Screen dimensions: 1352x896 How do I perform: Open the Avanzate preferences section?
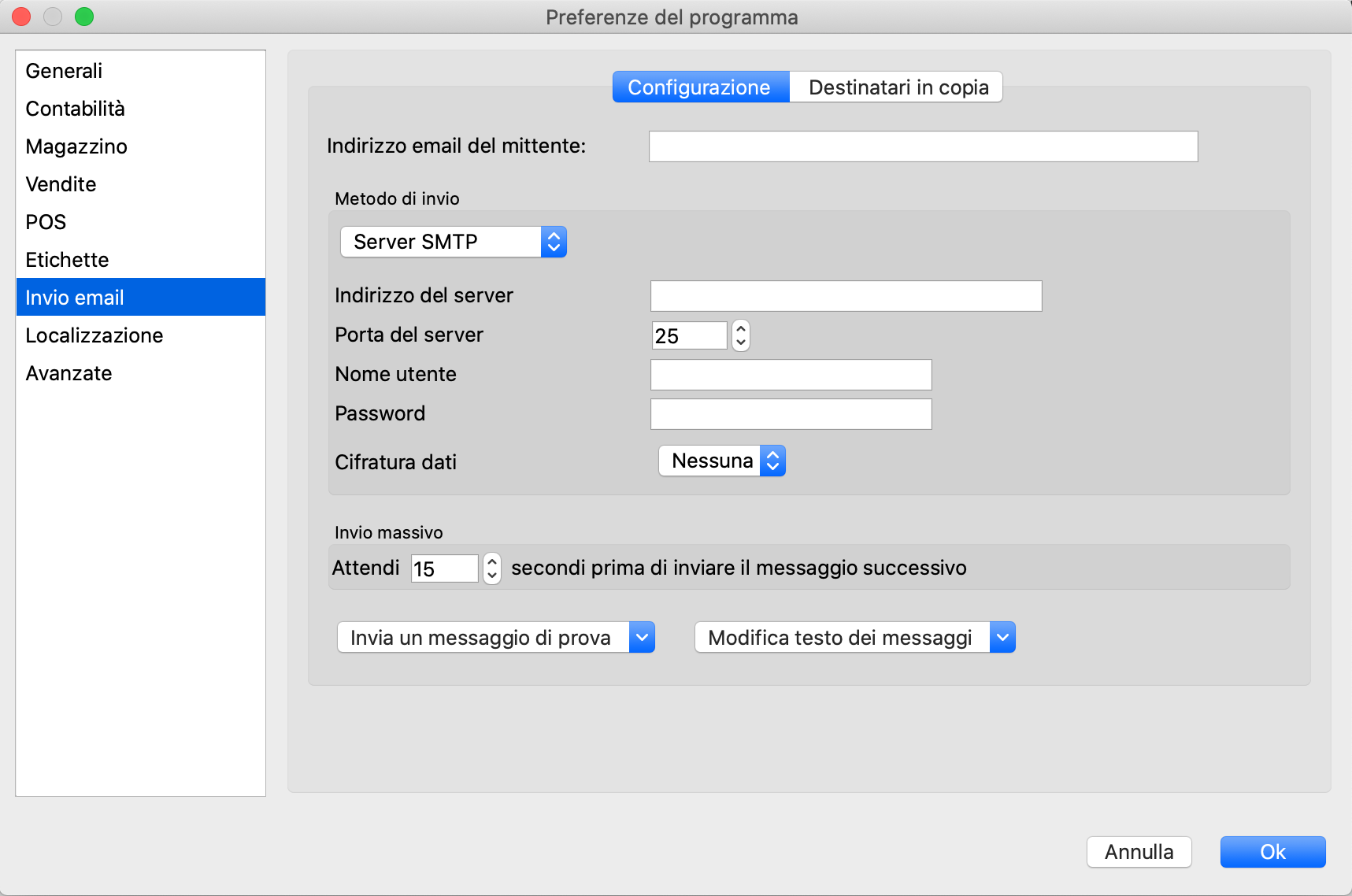click(69, 373)
